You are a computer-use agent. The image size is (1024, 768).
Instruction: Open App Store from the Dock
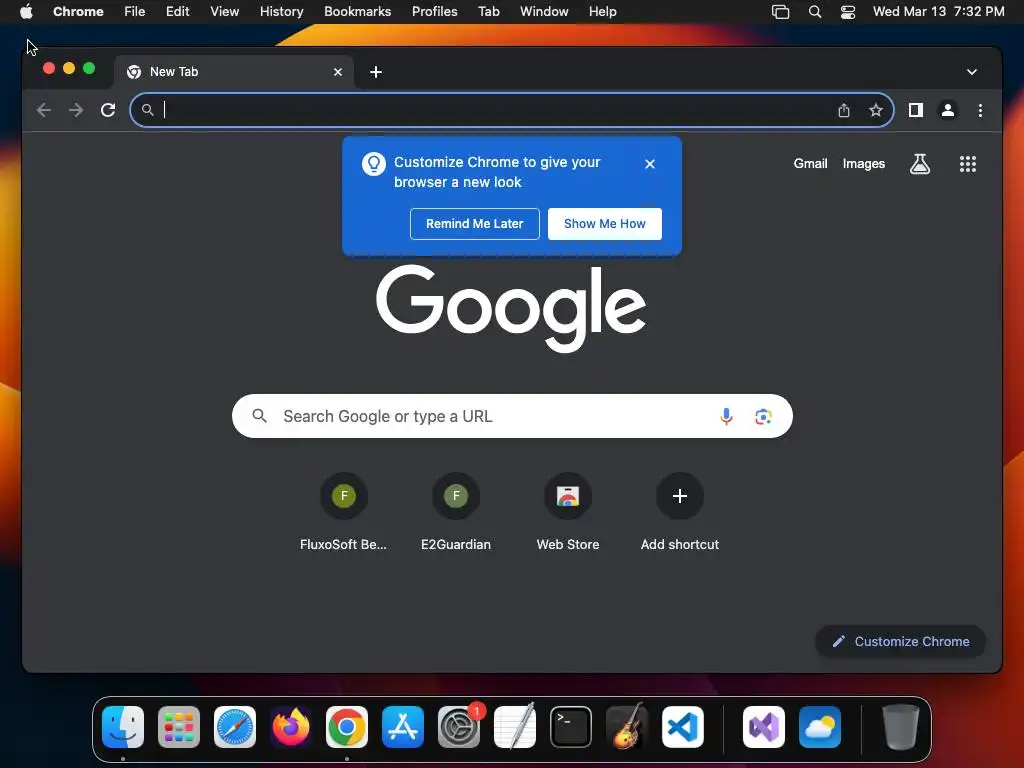tap(403, 727)
